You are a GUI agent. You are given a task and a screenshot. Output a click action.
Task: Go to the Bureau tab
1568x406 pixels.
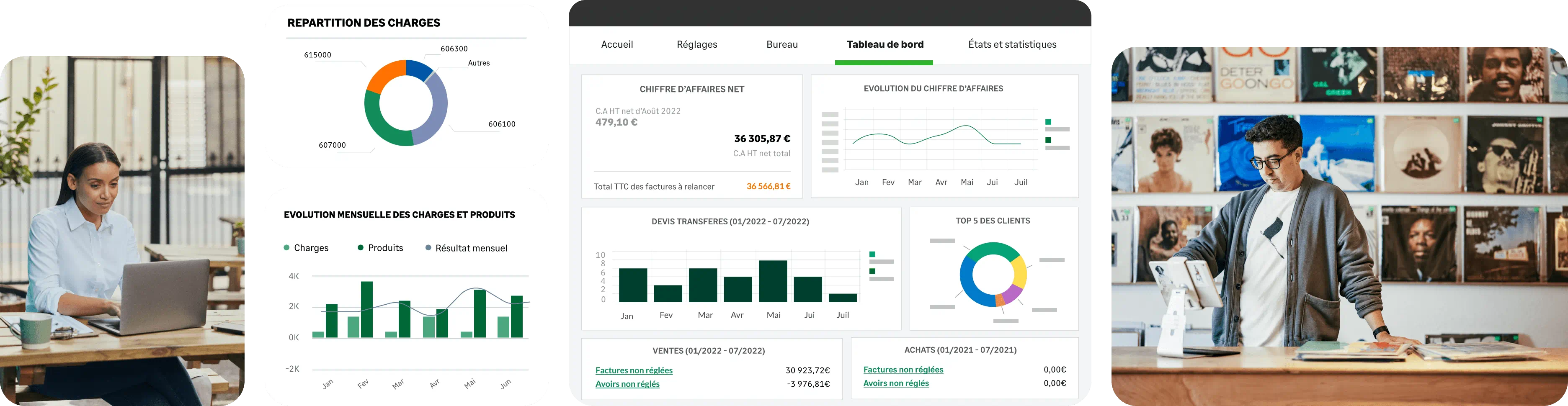click(781, 44)
